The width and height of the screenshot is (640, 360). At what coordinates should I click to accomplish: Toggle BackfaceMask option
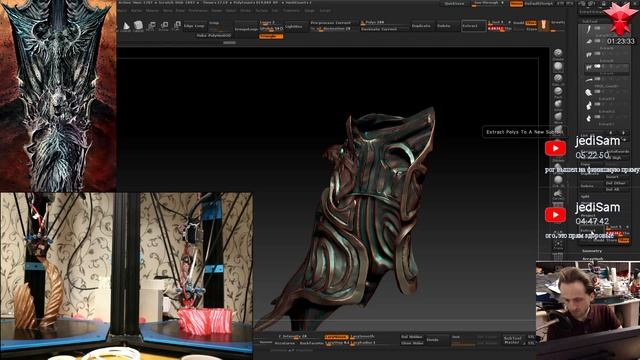coord(311,343)
